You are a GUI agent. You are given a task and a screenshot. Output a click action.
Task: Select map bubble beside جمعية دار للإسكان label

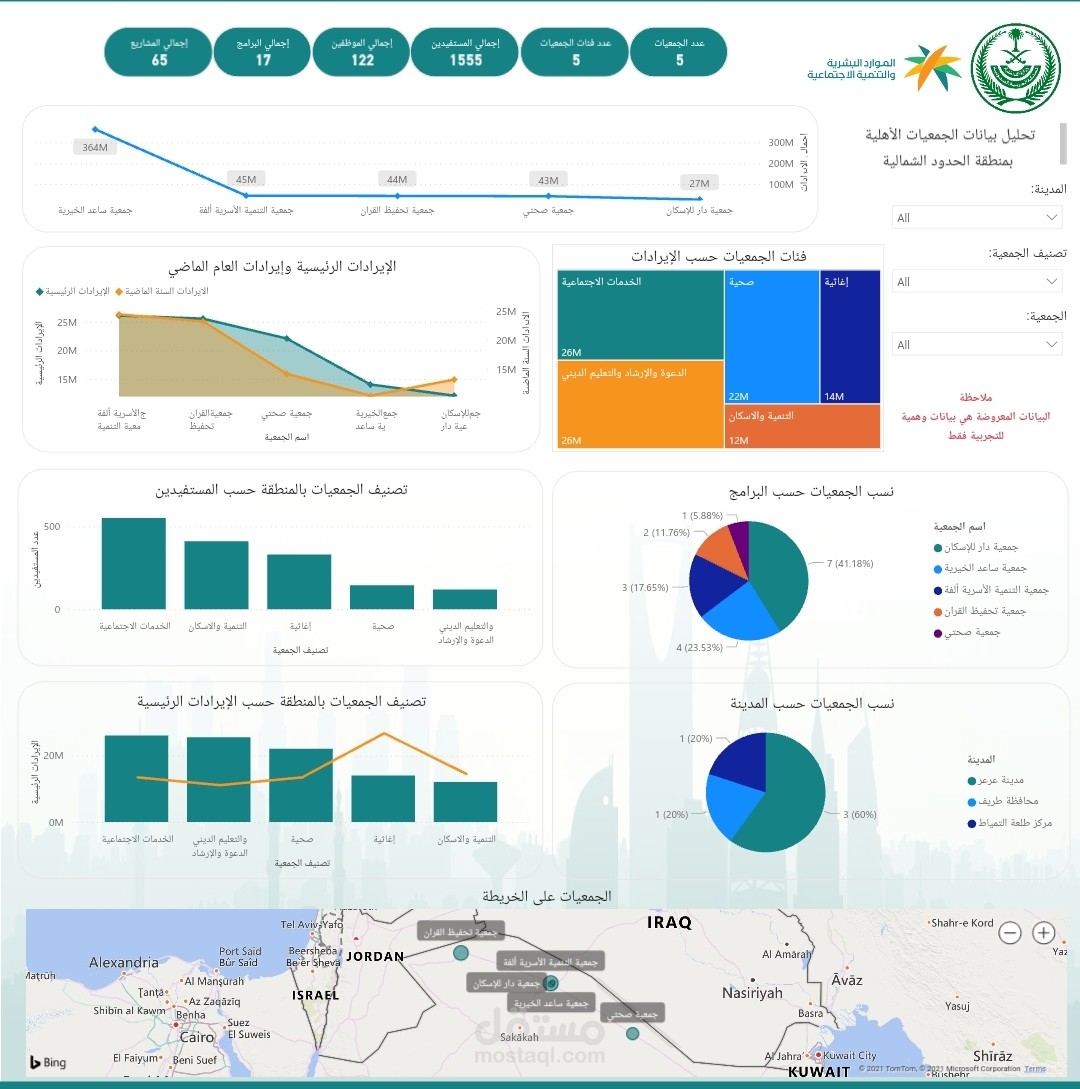[551, 983]
